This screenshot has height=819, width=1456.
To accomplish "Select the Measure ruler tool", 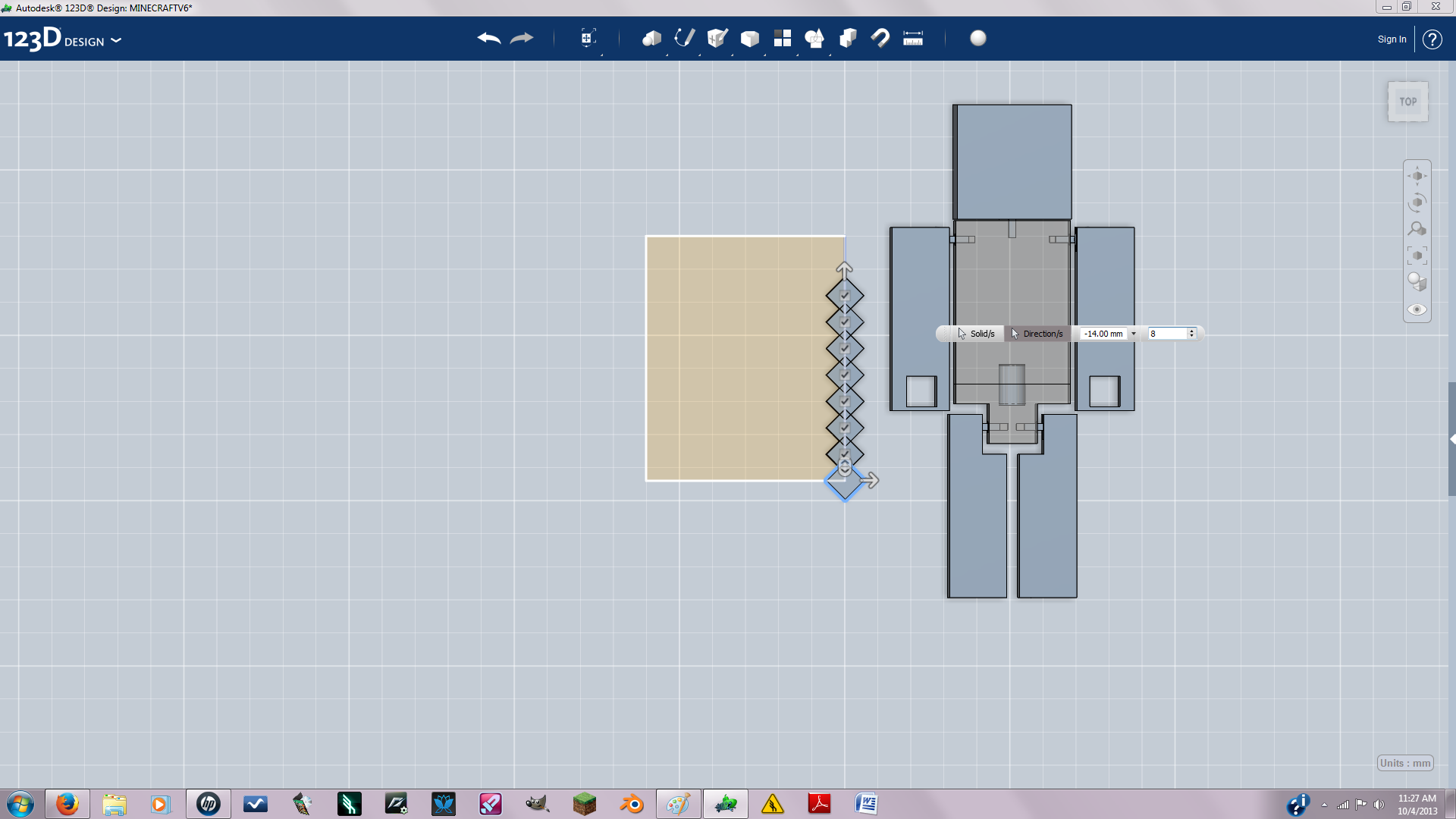I will point(913,38).
